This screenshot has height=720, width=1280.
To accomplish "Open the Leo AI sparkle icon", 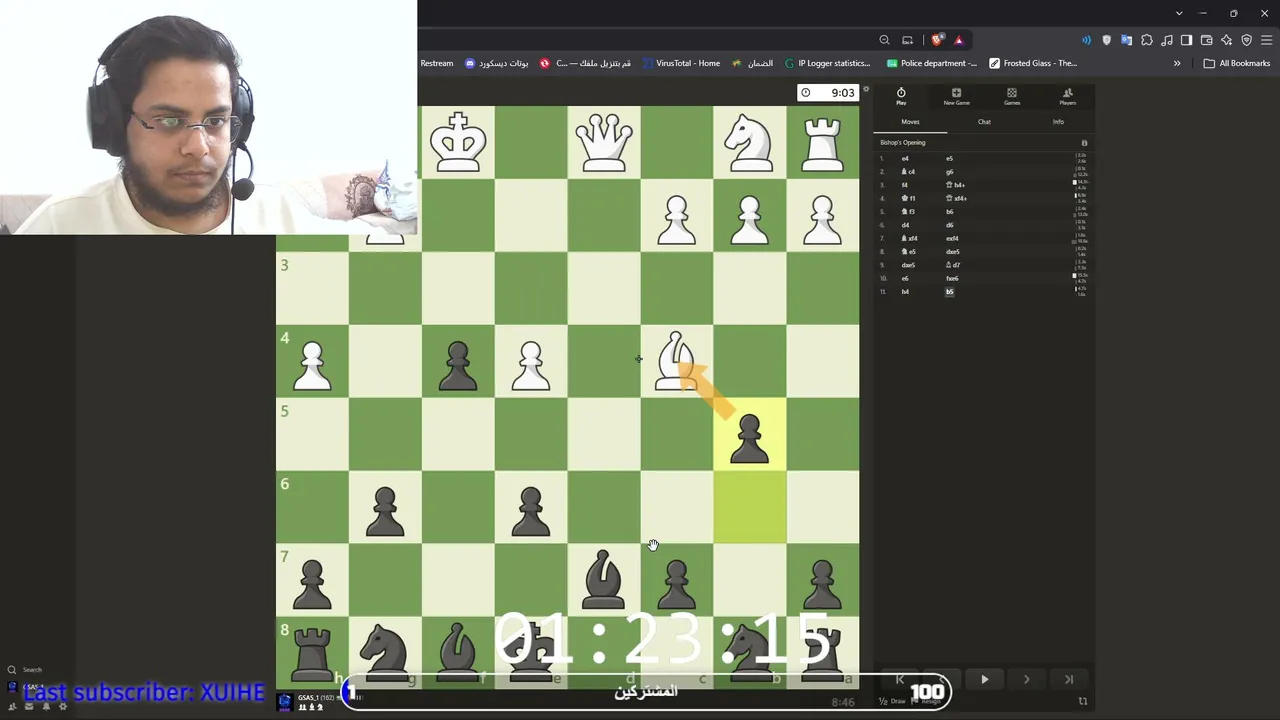I will 1226,40.
